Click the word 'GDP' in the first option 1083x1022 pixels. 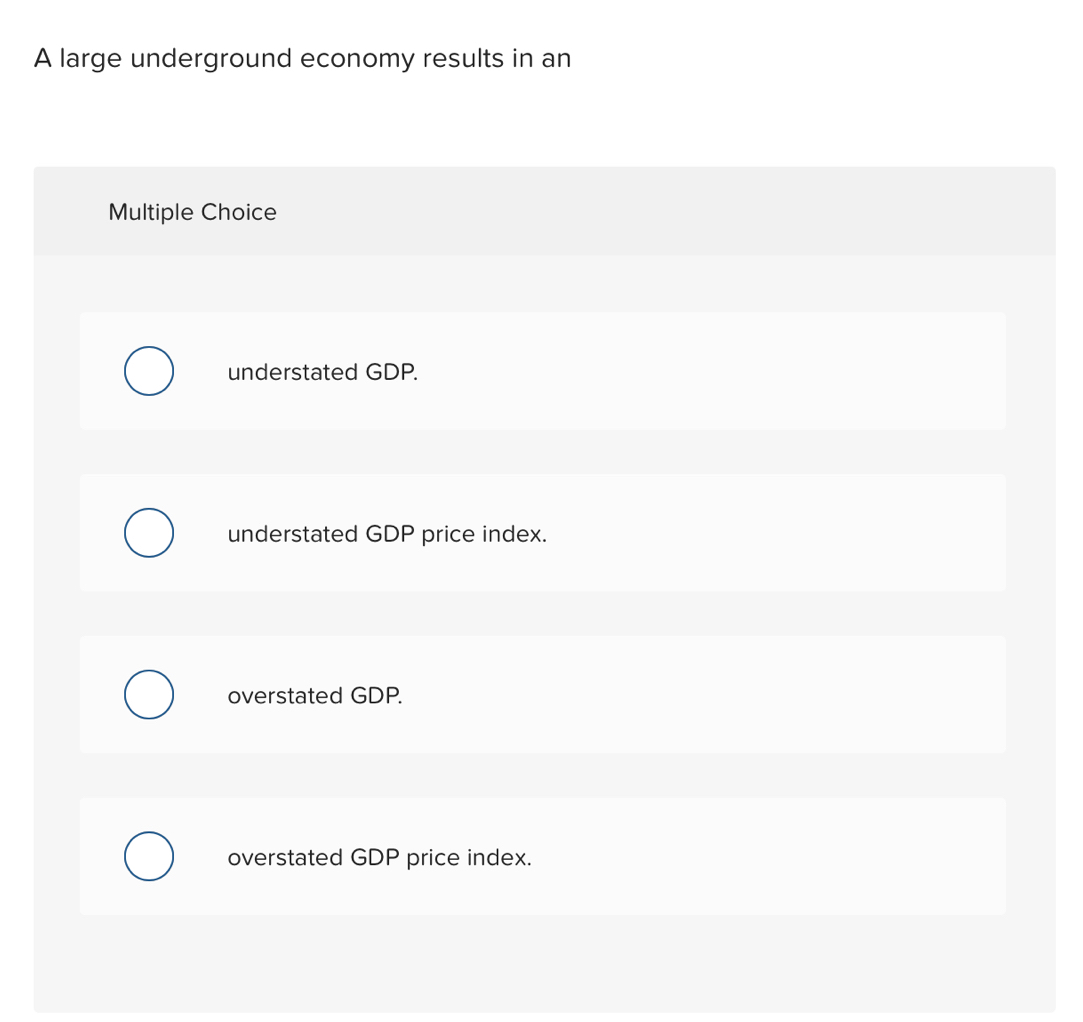pos(391,372)
